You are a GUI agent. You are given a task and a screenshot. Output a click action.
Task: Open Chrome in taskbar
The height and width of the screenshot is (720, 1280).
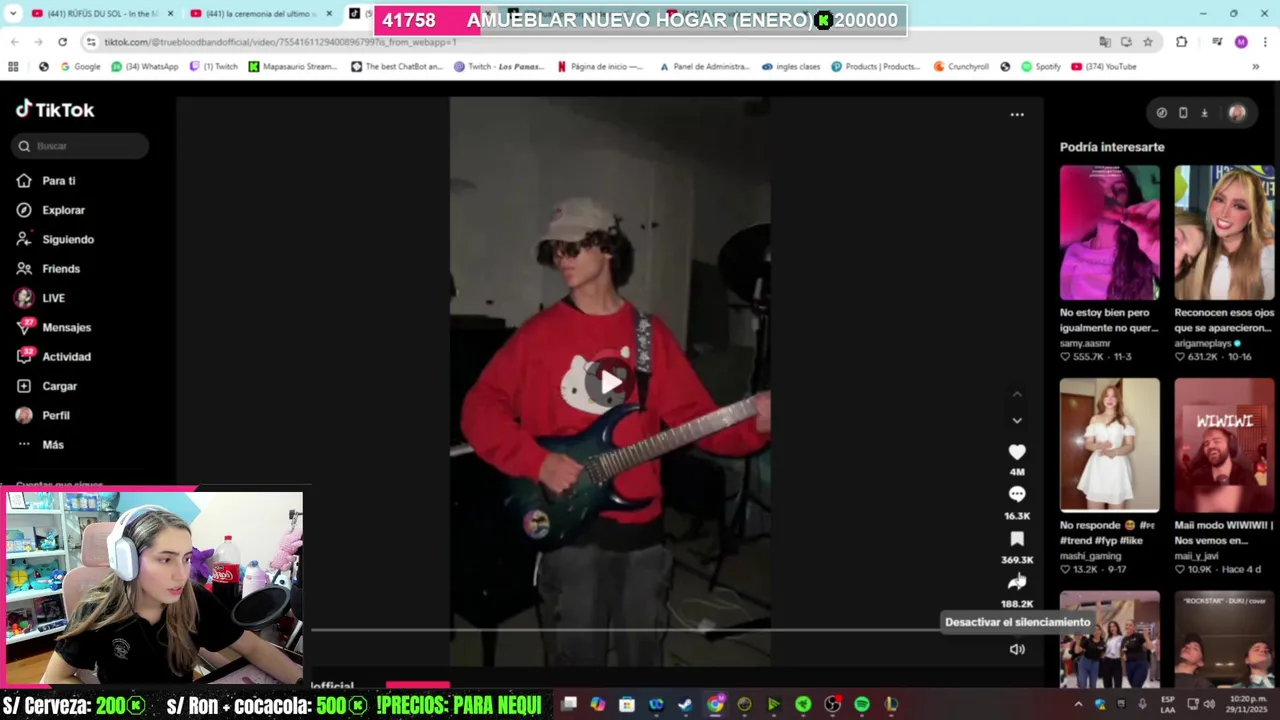[x=715, y=704]
